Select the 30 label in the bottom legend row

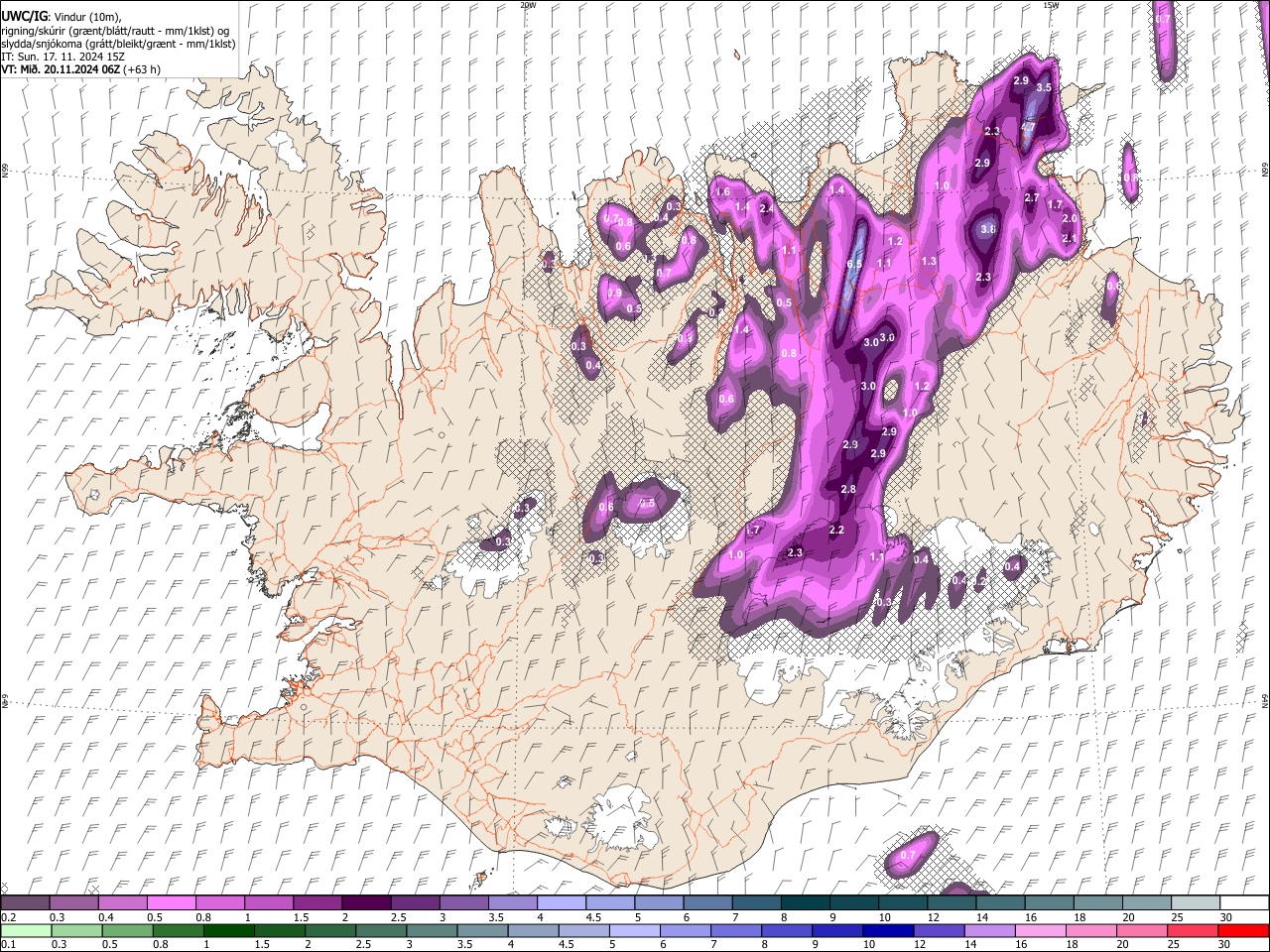click(x=1222, y=944)
